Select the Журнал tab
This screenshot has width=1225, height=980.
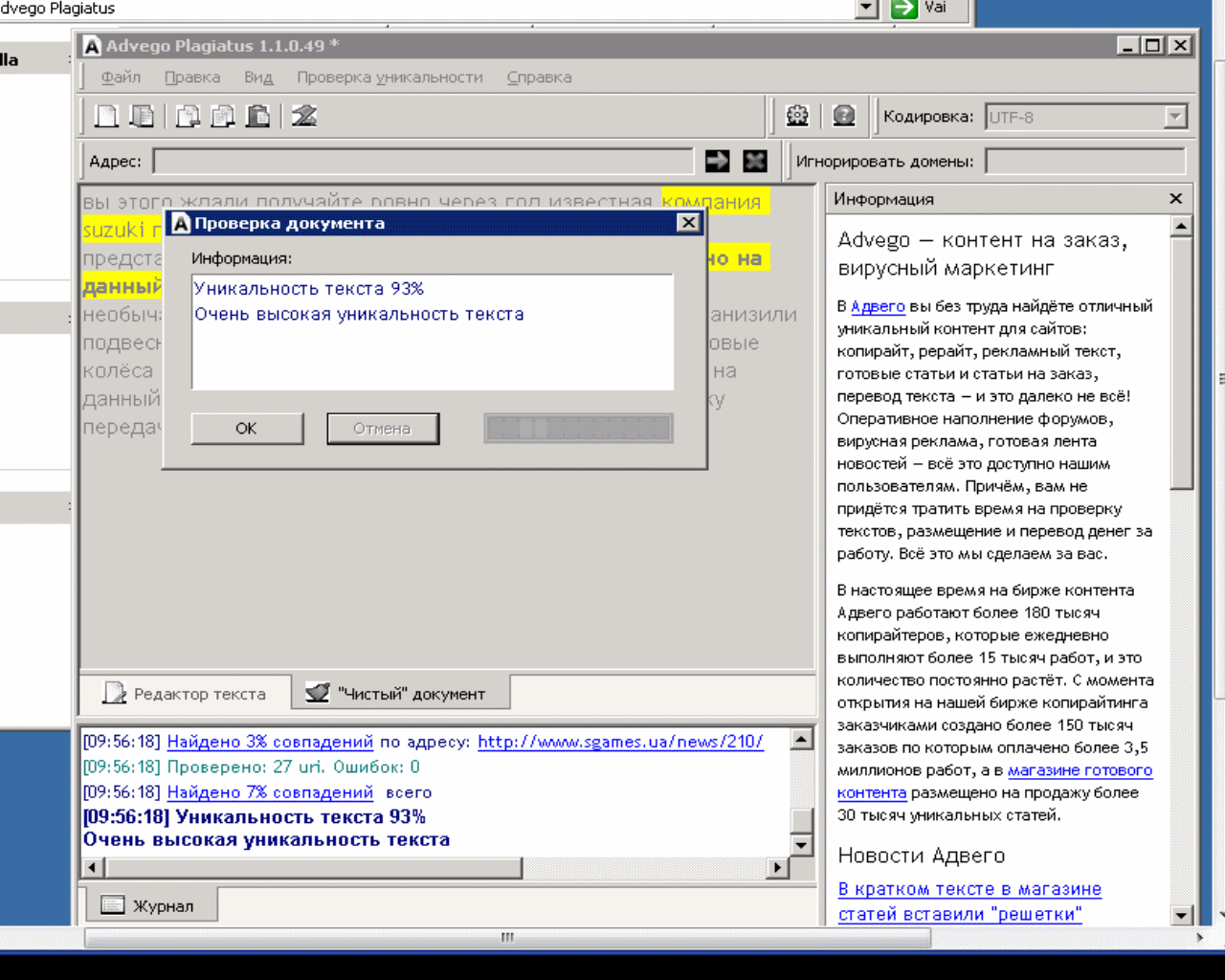pyautogui.click(x=148, y=905)
